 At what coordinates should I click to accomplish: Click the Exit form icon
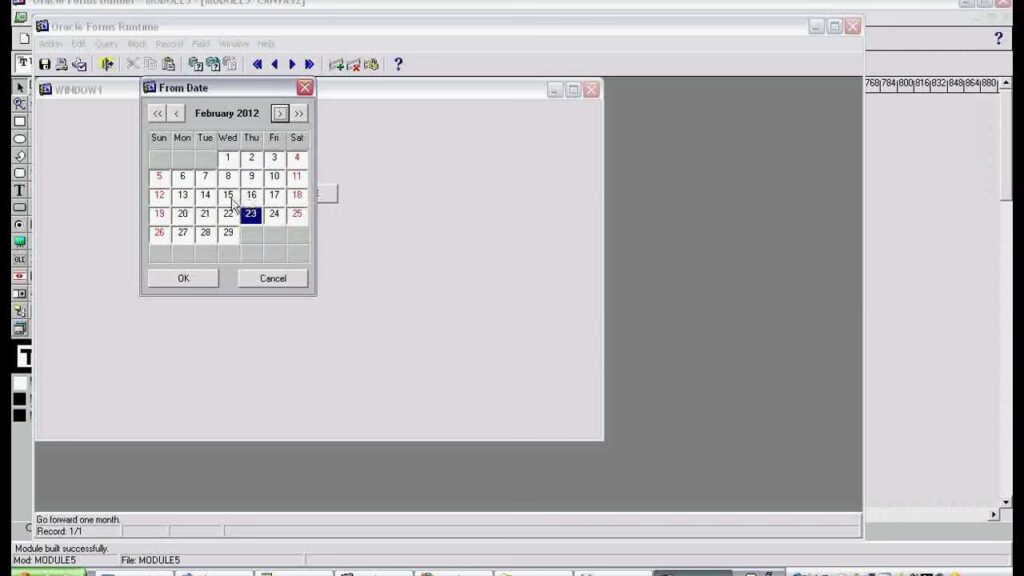(108, 64)
